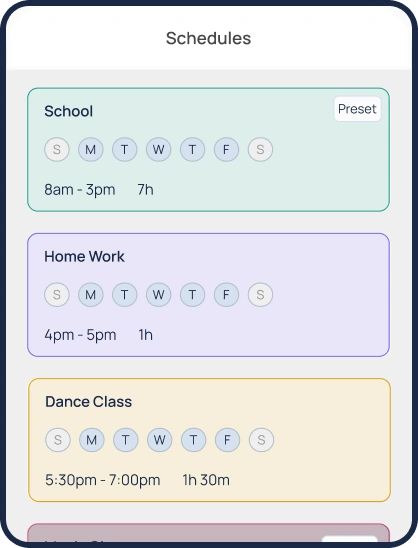Open the School schedule card title
The height and width of the screenshot is (548, 418).
[x=69, y=111]
